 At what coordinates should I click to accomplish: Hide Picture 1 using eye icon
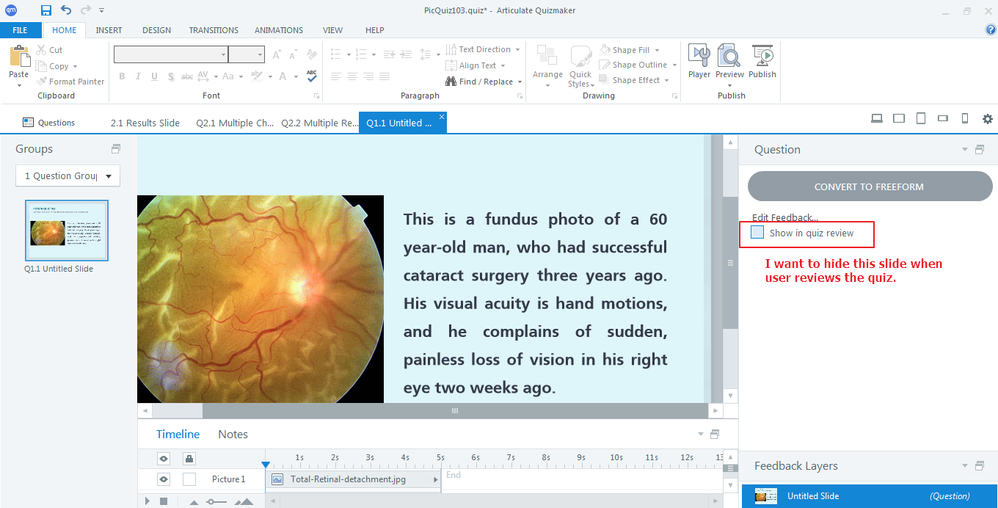coord(164,479)
